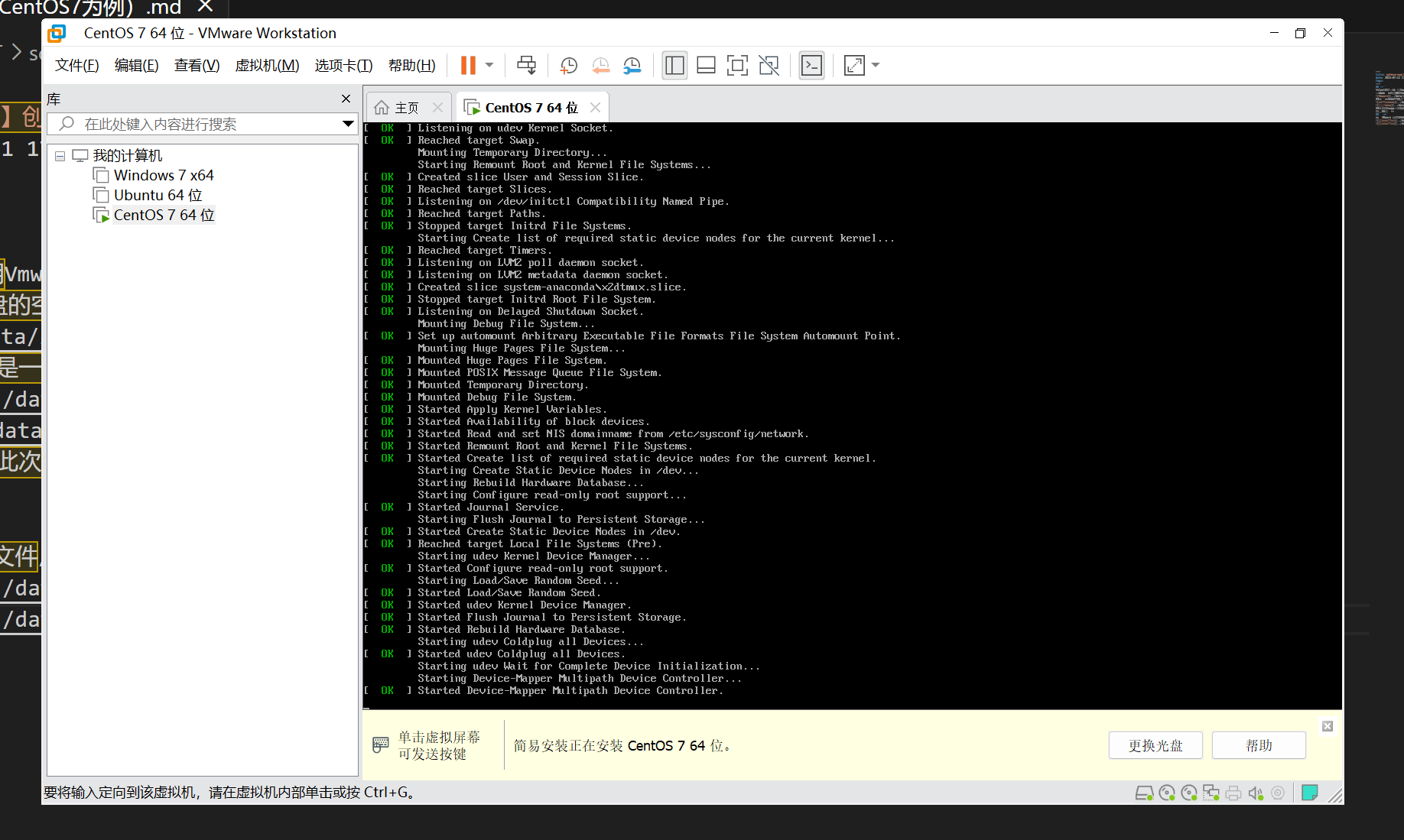Pause the virtual machine with orange pause icon

point(468,66)
